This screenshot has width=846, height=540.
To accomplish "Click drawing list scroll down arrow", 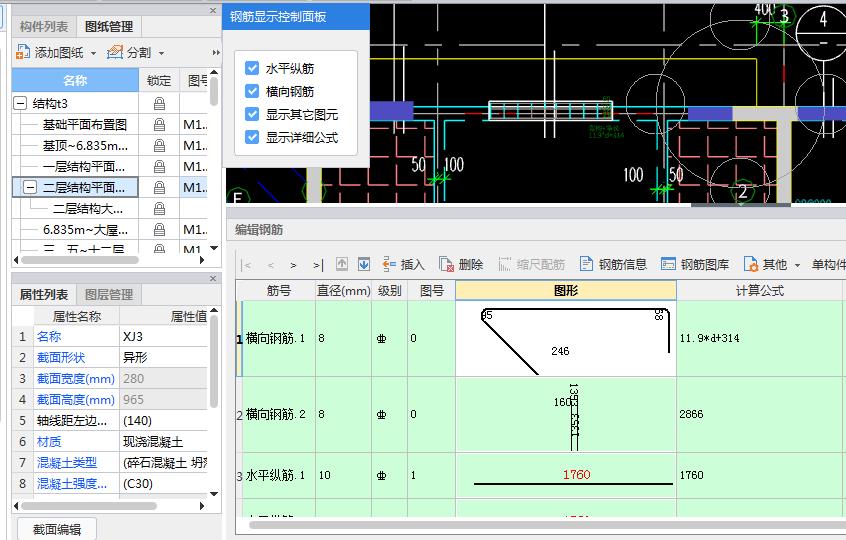I will (214, 248).
